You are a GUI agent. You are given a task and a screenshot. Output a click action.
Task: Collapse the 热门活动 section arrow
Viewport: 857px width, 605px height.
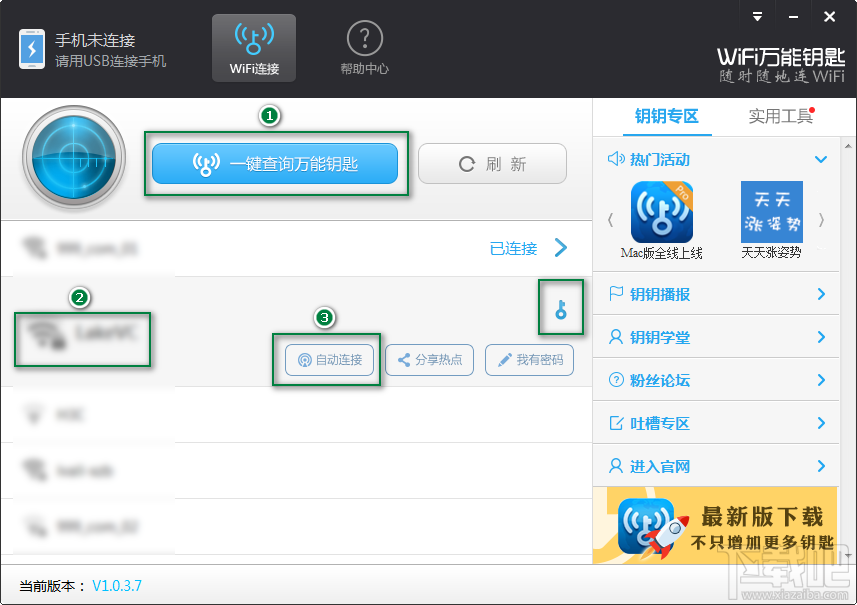[822, 159]
